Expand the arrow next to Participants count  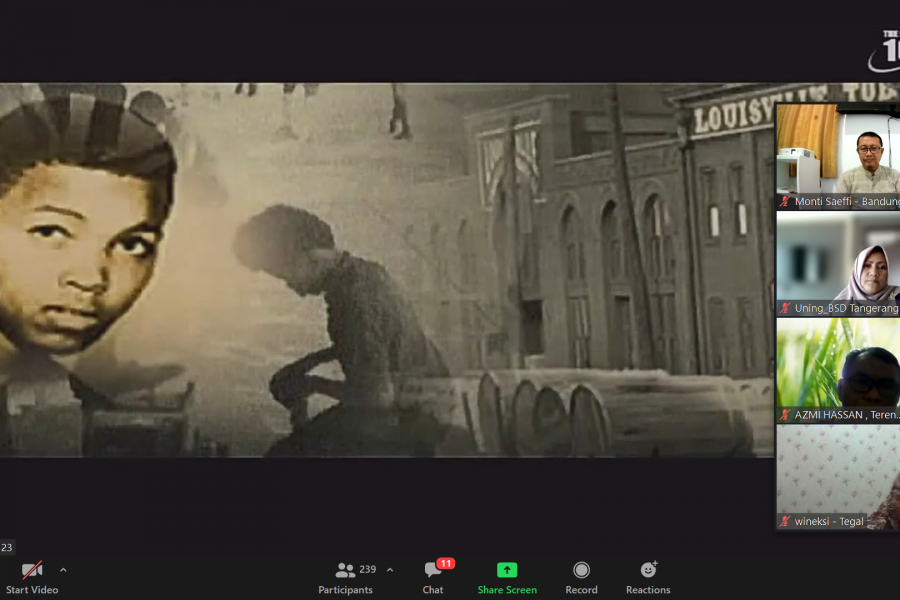coord(389,570)
